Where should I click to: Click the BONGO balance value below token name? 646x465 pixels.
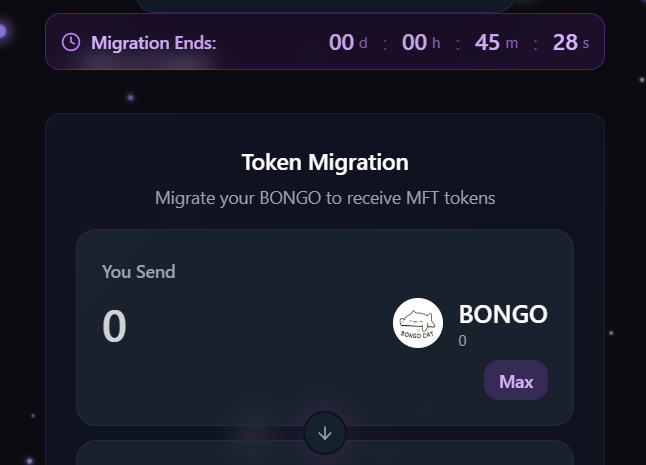463,341
